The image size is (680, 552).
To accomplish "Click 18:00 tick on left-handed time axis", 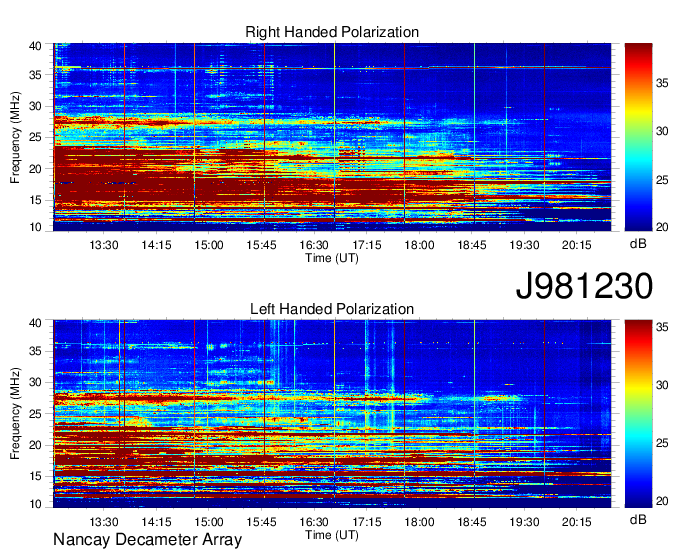I will (419, 522).
